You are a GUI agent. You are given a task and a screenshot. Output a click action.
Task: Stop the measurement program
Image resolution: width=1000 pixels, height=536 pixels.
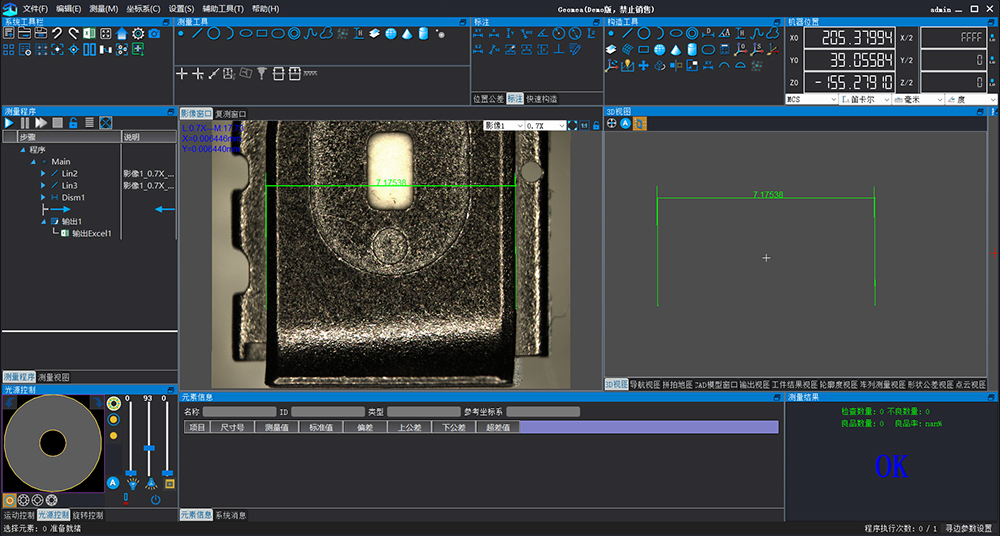(x=57, y=123)
